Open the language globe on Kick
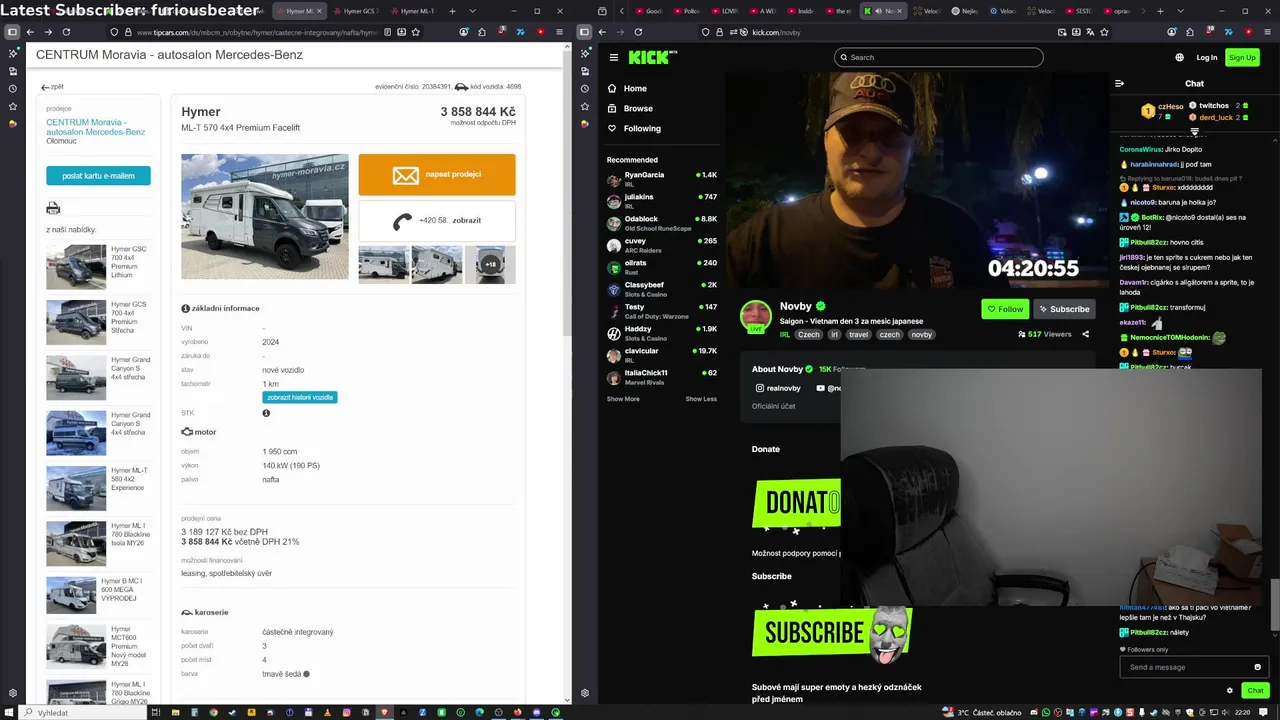The width and height of the screenshot is (1280, 720). tap(1180, 57)
